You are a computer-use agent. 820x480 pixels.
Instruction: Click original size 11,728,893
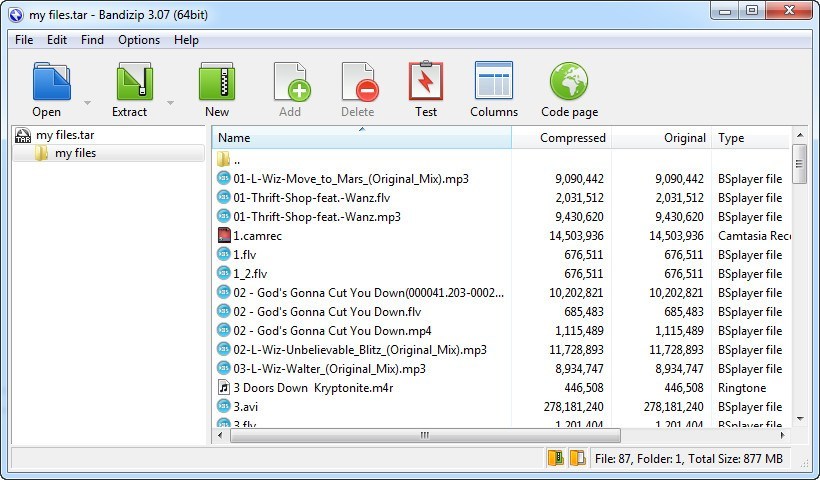[x=676, y=349]
